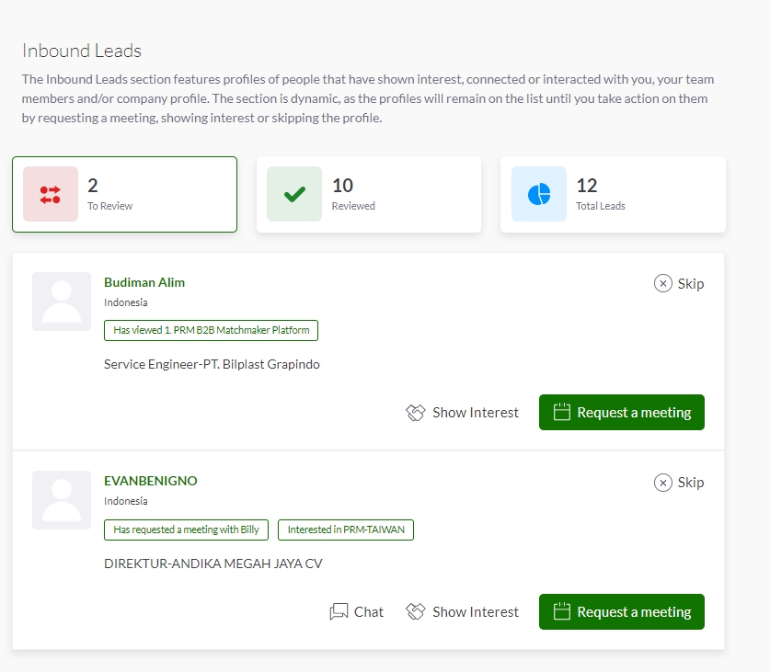This screenshot has width=770, height=672.
Task: Click Has requested a meeting with Billy tag
Action: point(186,530)
